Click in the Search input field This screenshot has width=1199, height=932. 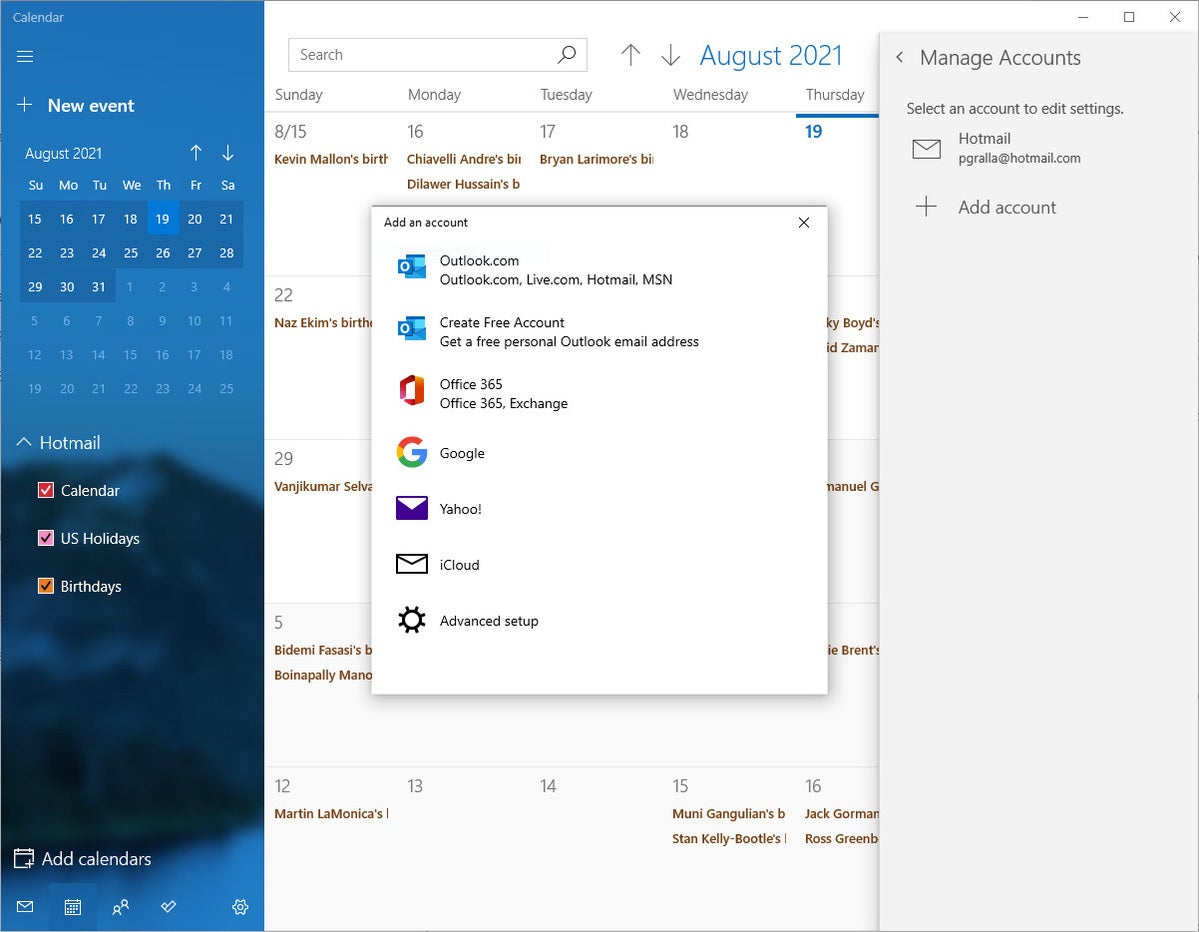(437, 55)
